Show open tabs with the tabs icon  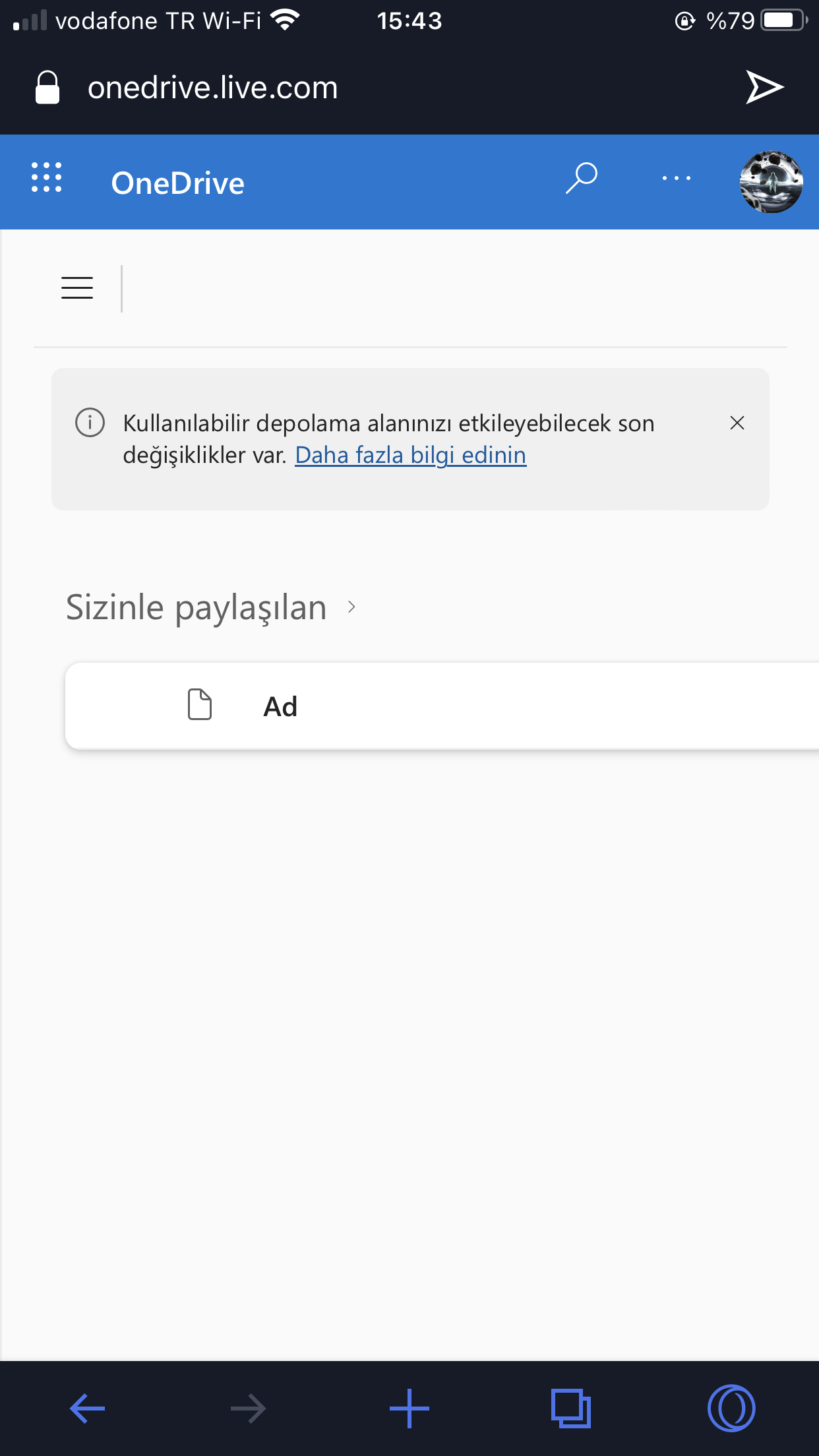click(570, 1409)
